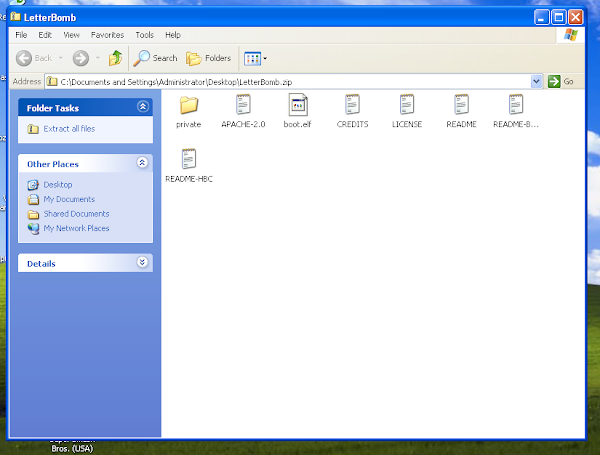Open Shared Documents link
Screen dimensions: 600x455
pos(76,214)
